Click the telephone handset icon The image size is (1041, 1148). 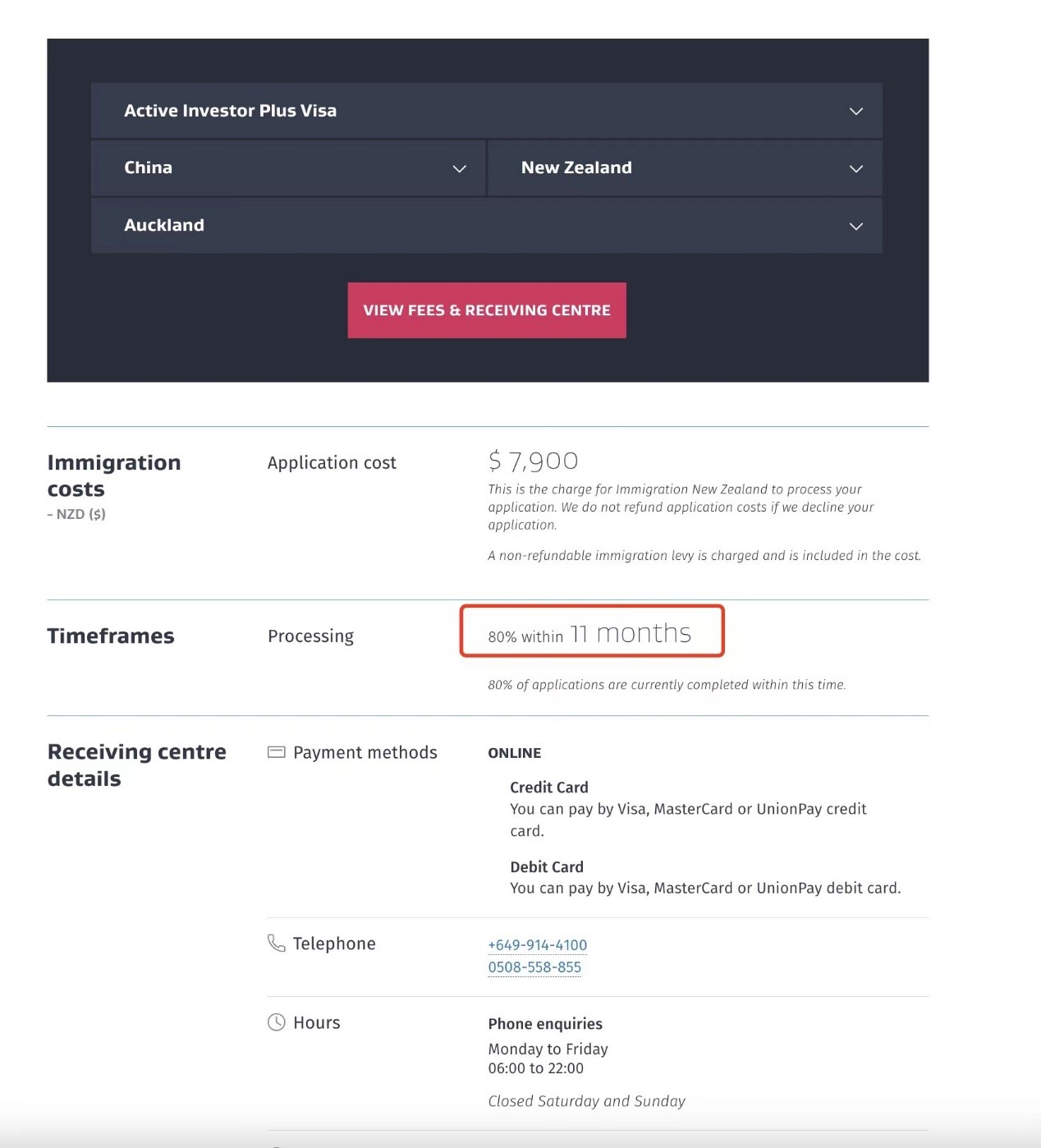(x=277, y=943)
